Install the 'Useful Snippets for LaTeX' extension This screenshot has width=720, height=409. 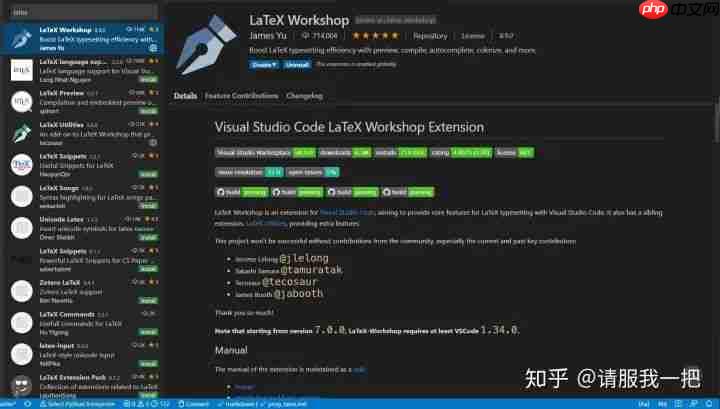pos(148,174)
